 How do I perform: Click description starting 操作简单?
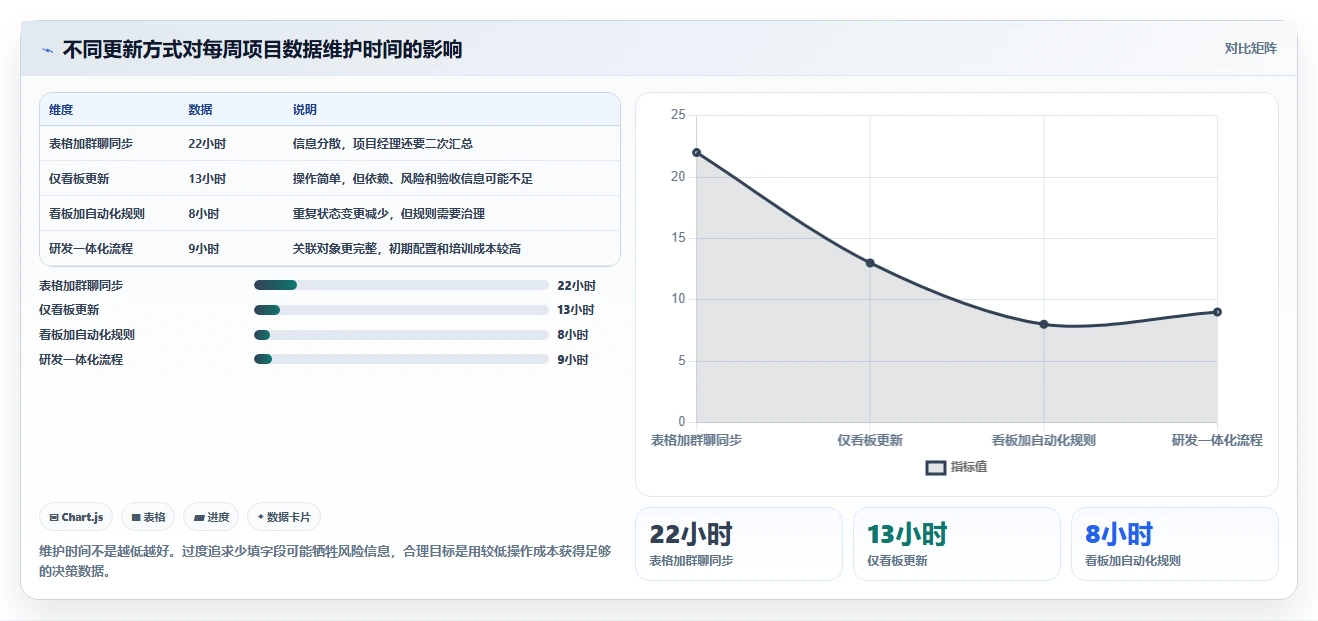pos(413,179)
